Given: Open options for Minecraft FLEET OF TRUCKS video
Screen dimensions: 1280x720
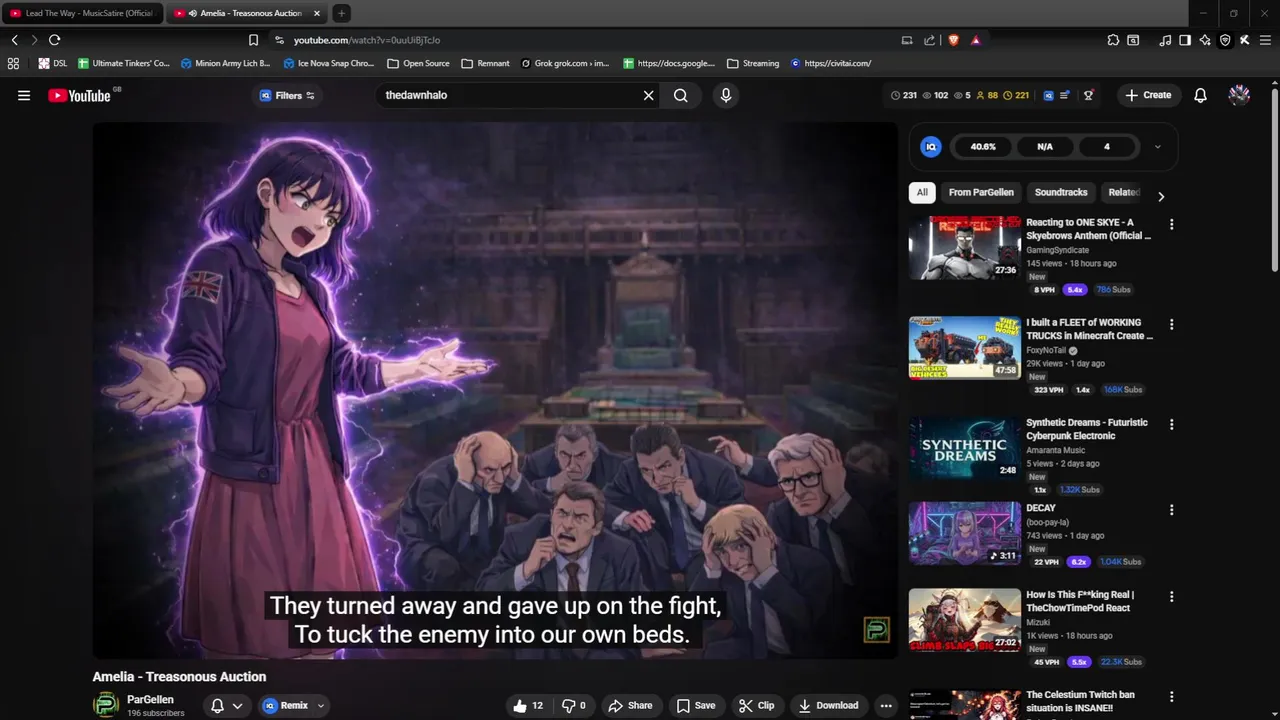Looking at the screenshot, I should (1171, 324).
